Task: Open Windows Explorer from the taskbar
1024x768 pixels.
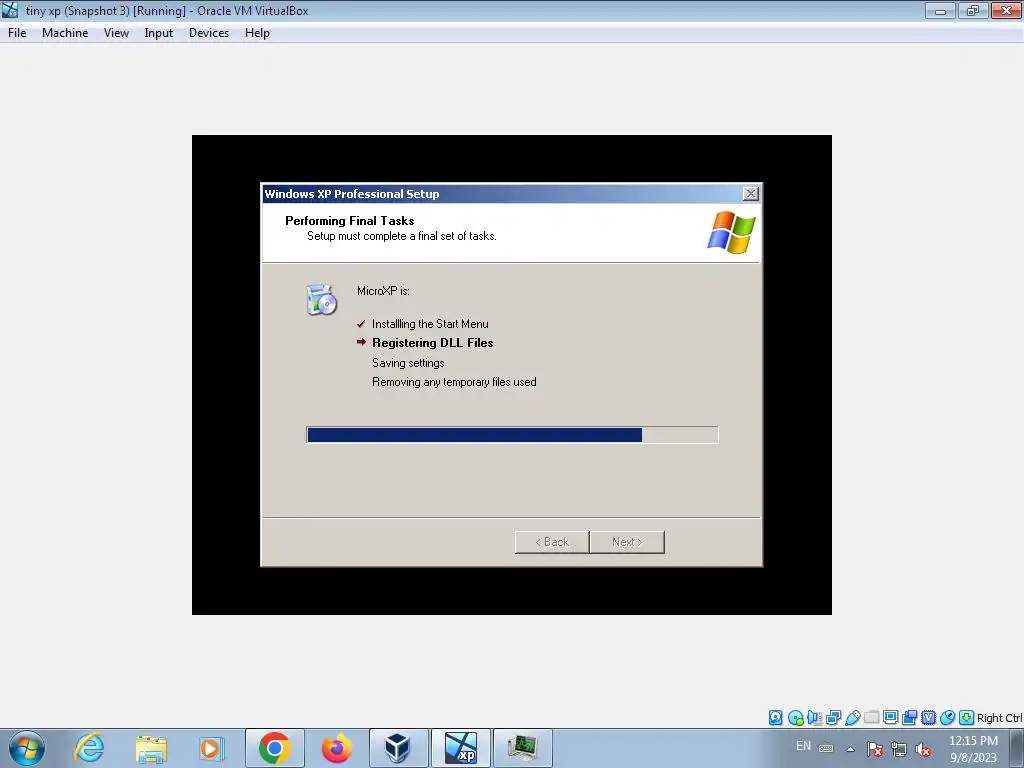Action: (151, 748)
